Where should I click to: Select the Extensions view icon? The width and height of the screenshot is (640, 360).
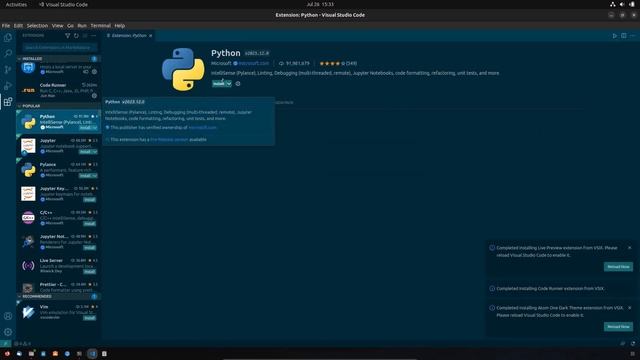click(x=8, y=102)
